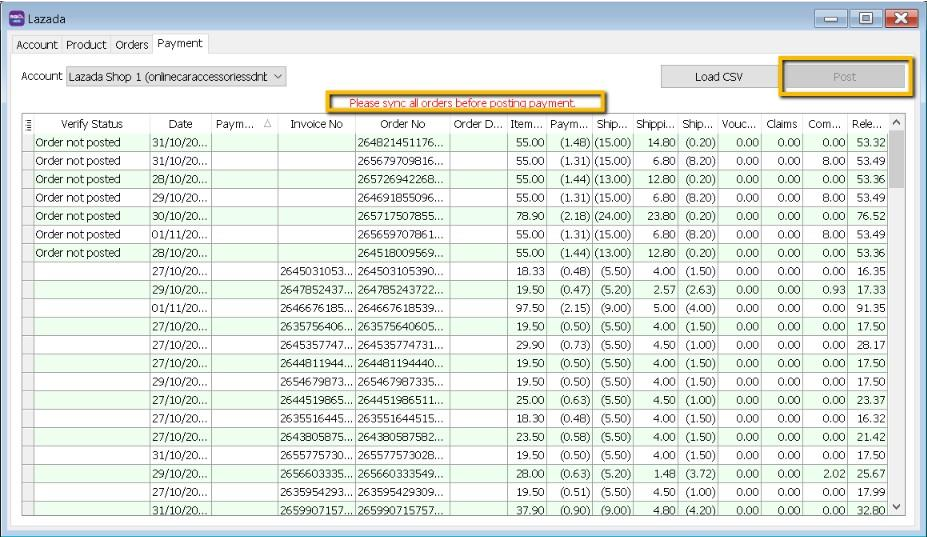Viewport: 927px width, 537px height.
Task: Select the Payment tab
Action: (180, 44)
